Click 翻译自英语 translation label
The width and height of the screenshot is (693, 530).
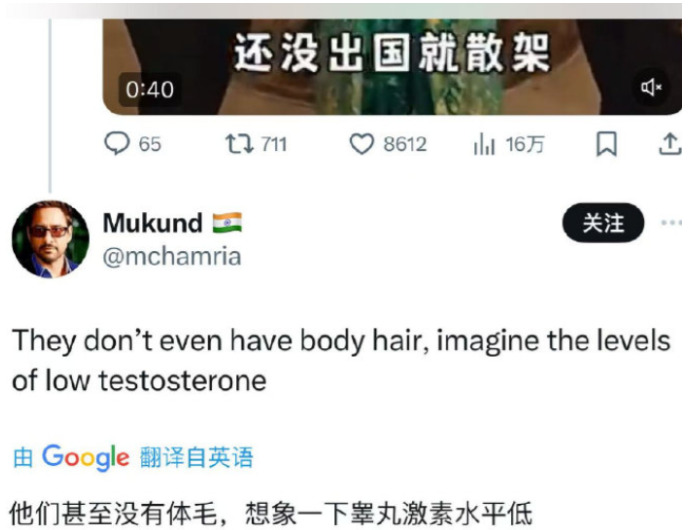[x=197, y=457]
